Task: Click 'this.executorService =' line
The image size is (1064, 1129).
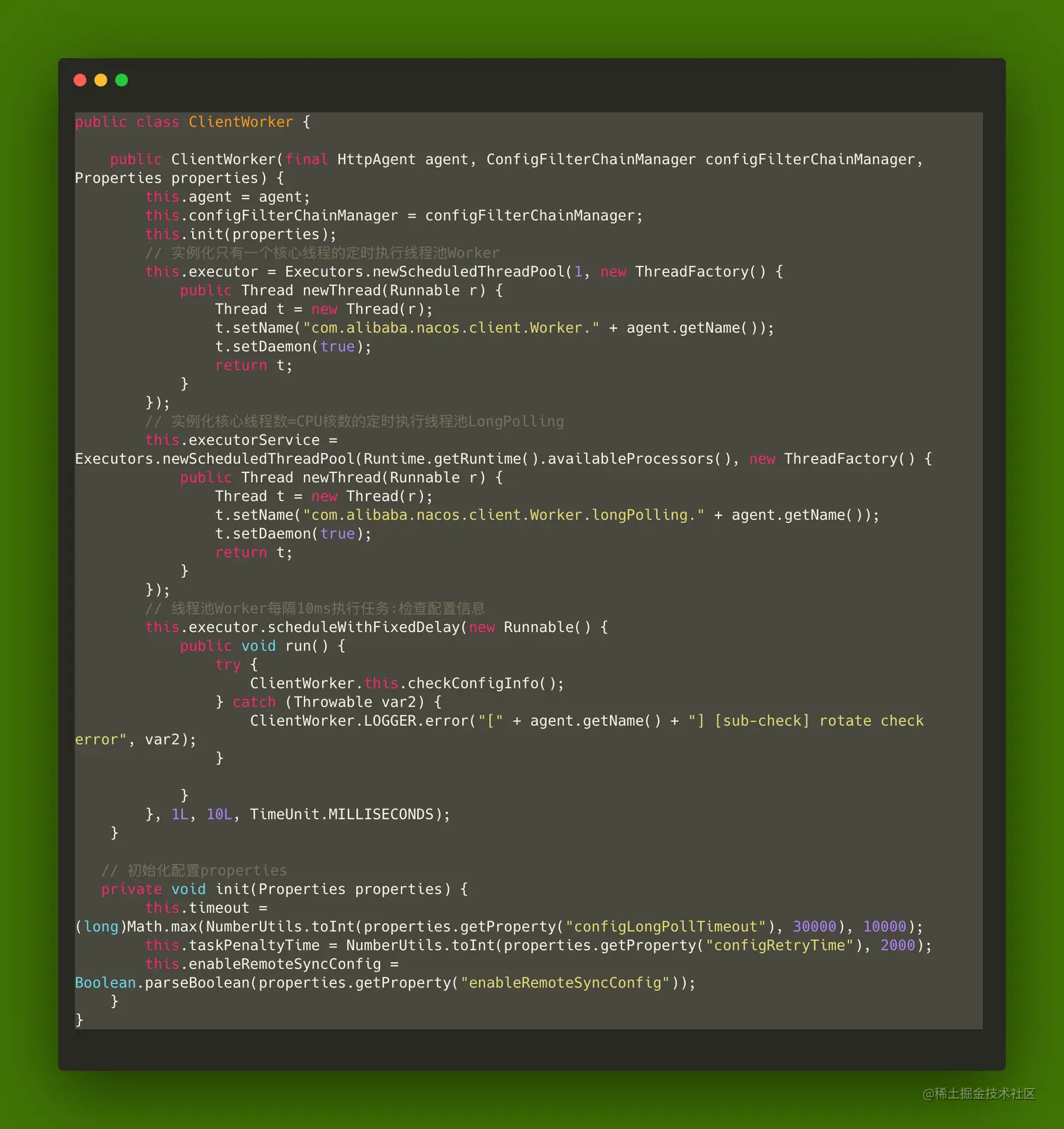Action: point(241,440)
